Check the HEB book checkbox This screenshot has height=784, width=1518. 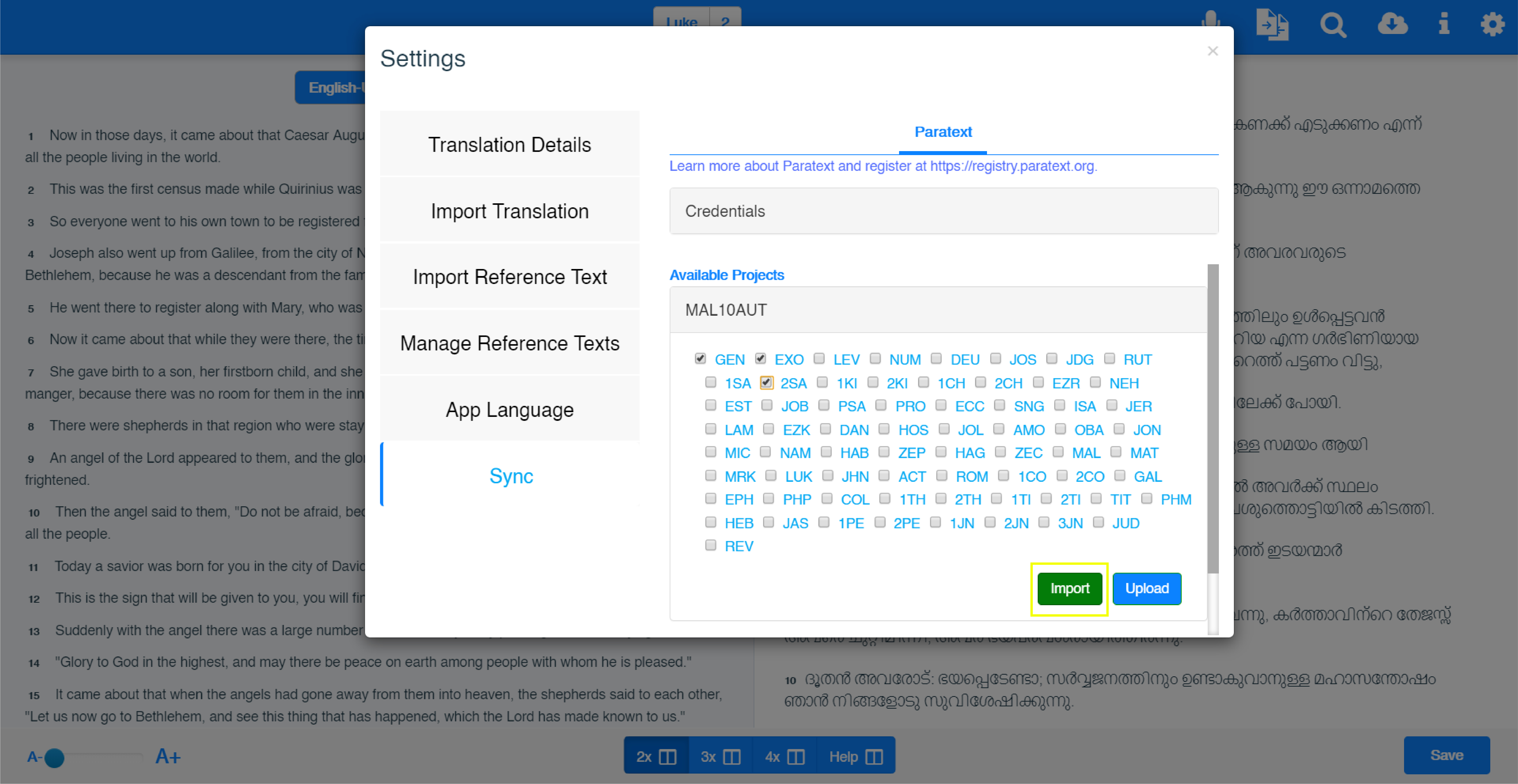pyautogui.click(x=711, y=522)
